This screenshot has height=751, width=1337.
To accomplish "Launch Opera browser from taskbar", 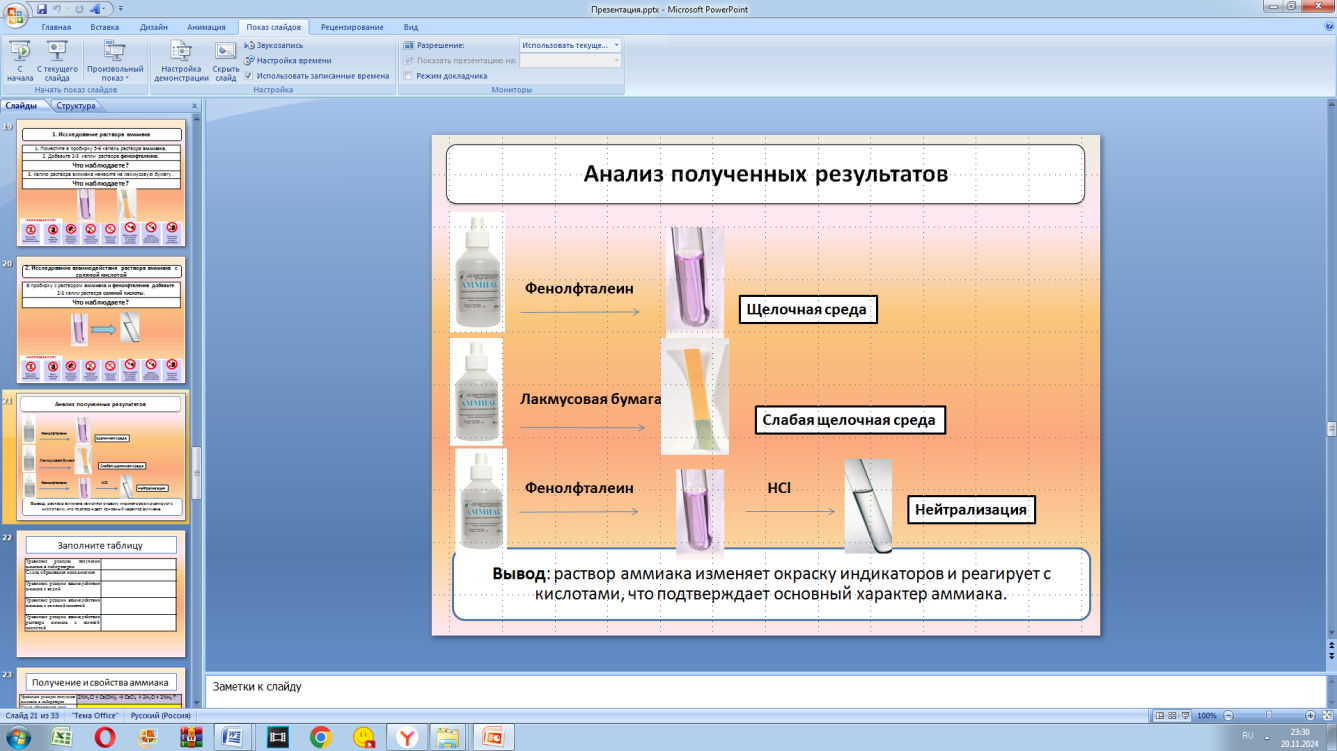I will (x=105, y=737).
